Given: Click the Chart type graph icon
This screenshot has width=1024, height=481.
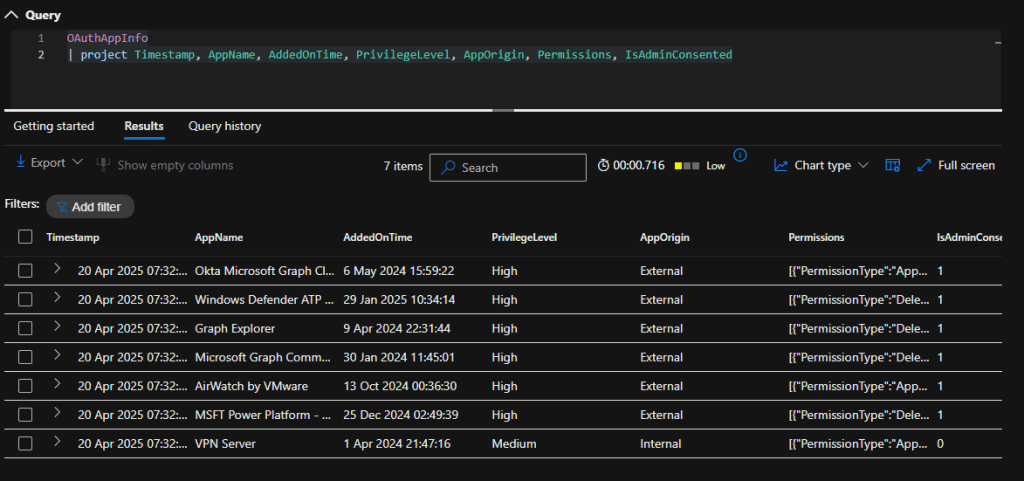Looking at the screenshot, I should (x=781, y=165).
